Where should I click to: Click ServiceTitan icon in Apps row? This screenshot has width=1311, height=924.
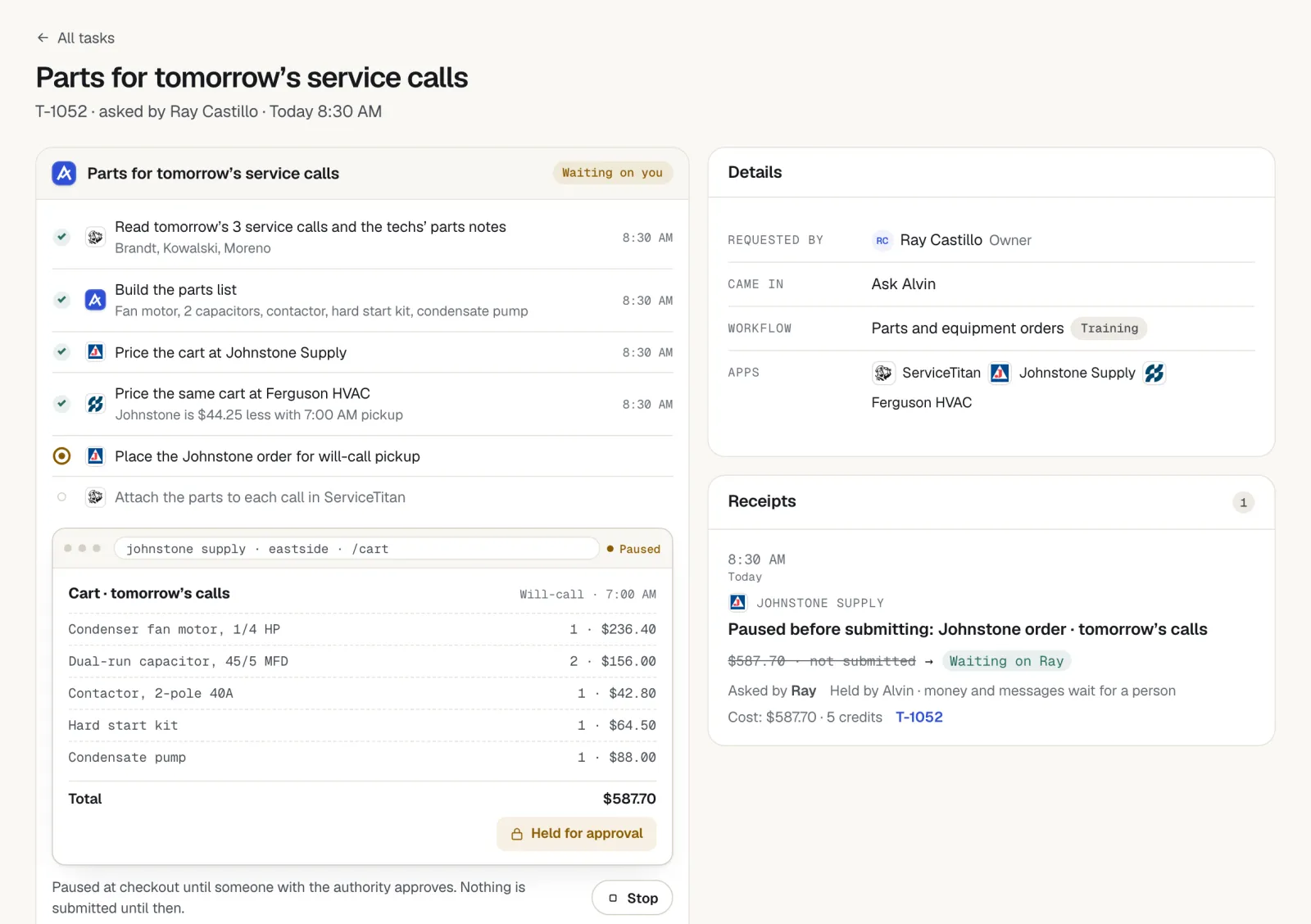(882, 373)
